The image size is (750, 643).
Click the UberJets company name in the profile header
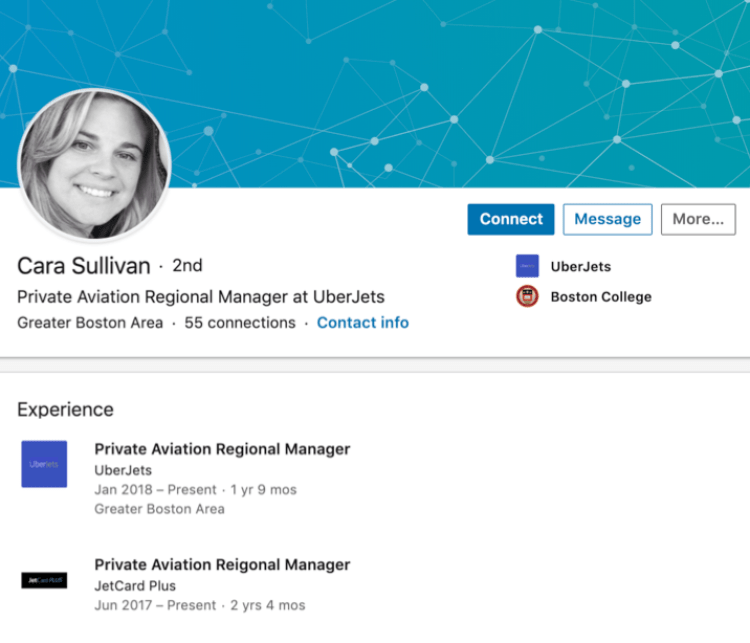(x=580, y=267)
